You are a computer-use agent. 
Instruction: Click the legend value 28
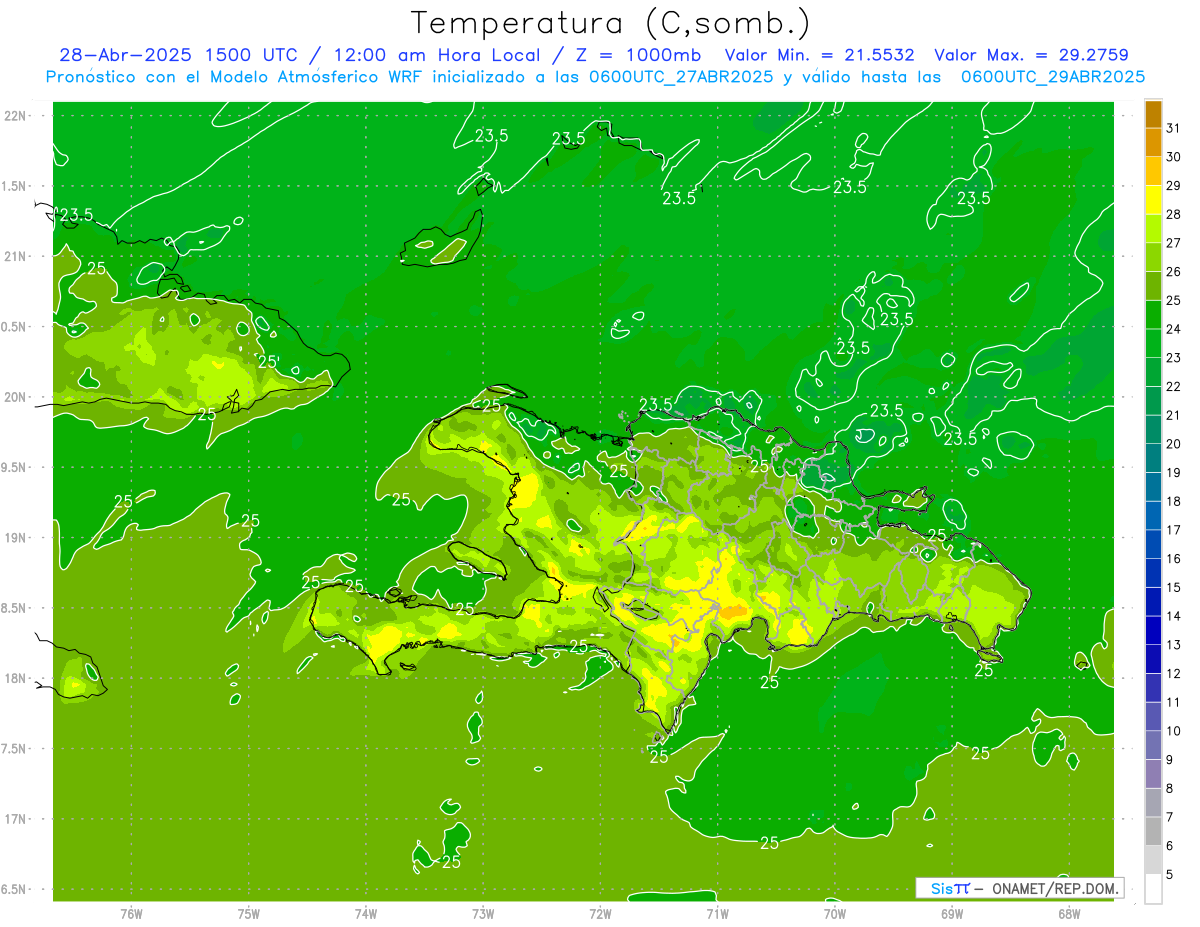pyautogui.click(x=1174, y=214)
